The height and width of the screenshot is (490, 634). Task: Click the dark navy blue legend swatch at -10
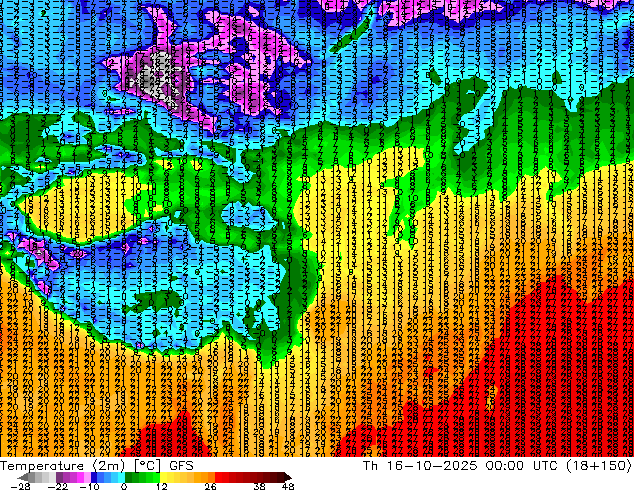[x=94, y=477]
